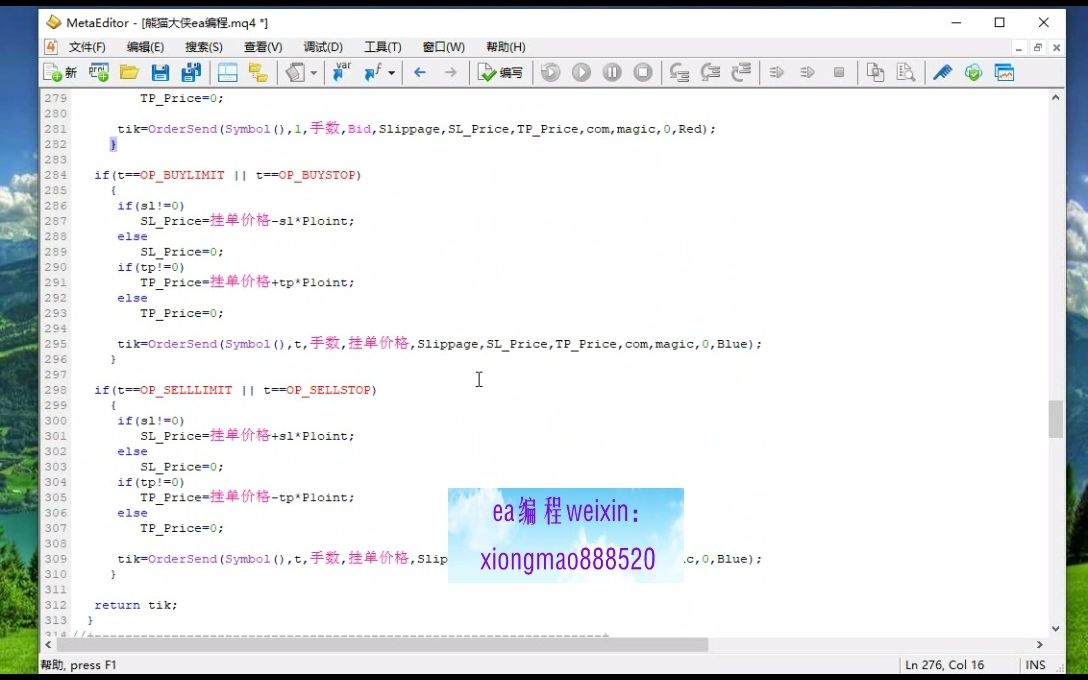Screen dimensions: 1088x680
Task: Navigate back with the left arrow icon
Action: (x=420, y=71)
